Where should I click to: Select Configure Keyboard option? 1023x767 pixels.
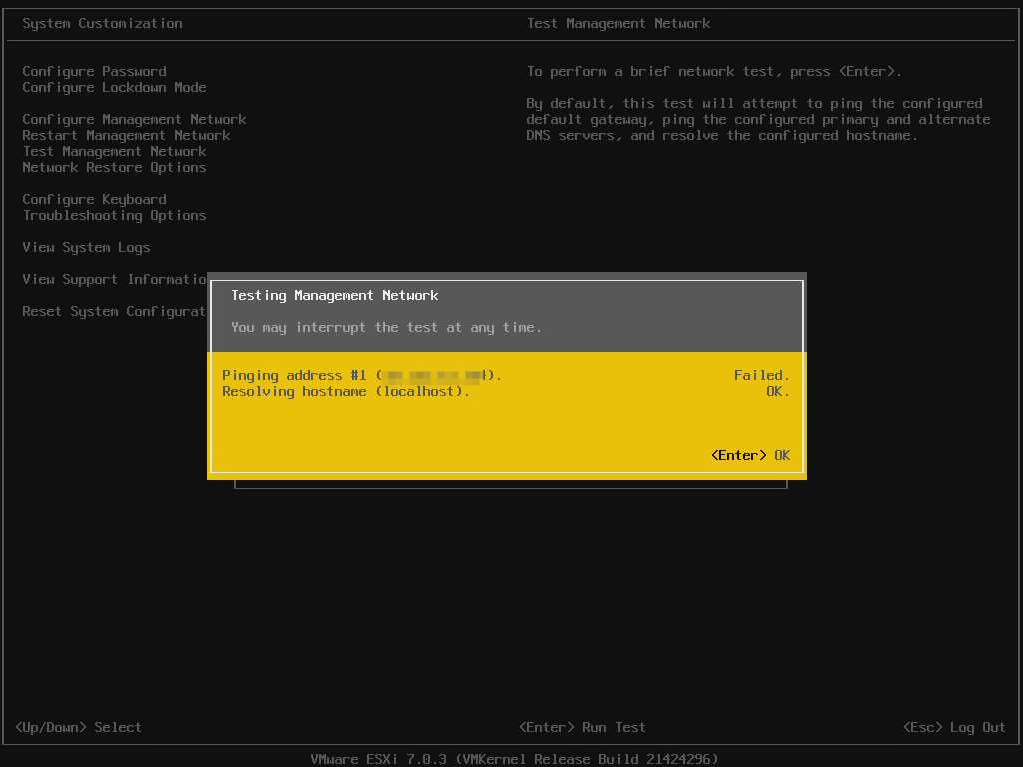[x=94, y=199]
